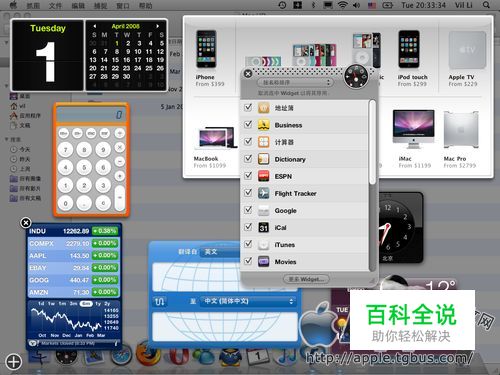Click the More Widgets button

click(x=306, y=279)
